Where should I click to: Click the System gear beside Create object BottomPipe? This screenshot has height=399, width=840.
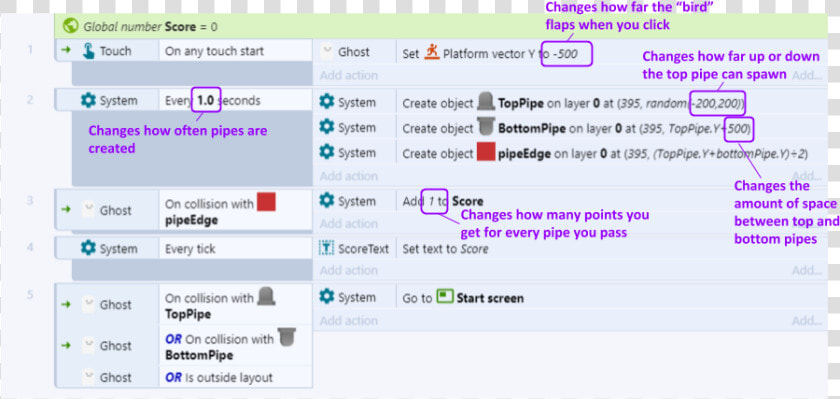pos(327,127)
